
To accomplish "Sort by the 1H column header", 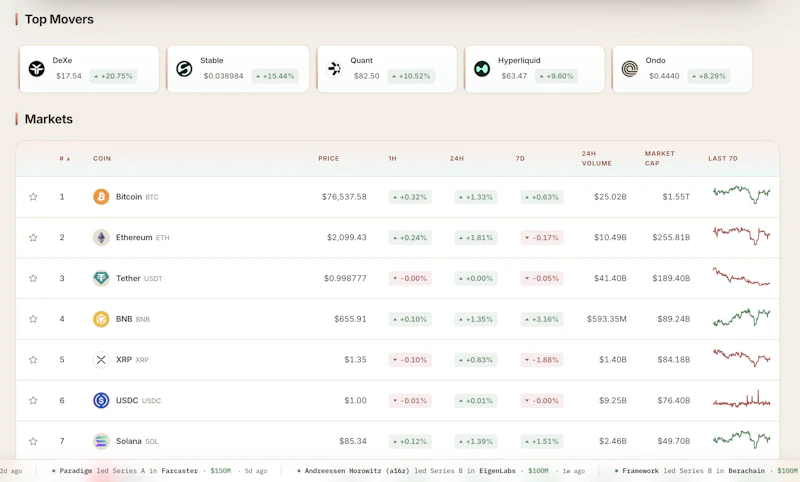I will click(392, 159).
